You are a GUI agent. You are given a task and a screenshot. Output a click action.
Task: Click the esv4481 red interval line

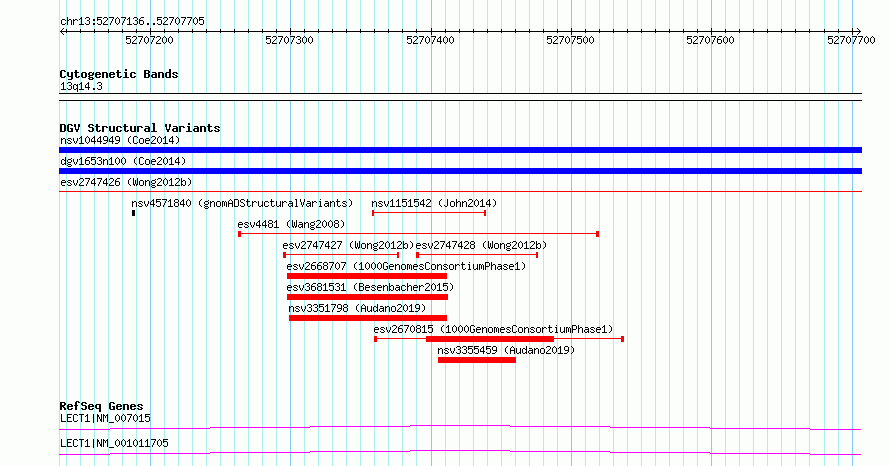click(x=419, y=234)
